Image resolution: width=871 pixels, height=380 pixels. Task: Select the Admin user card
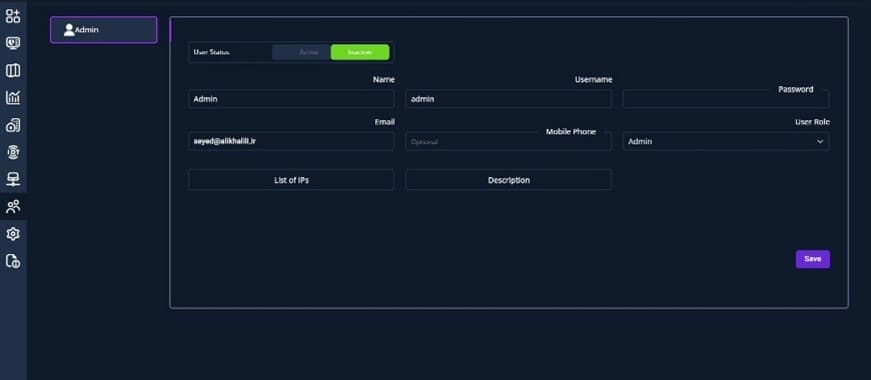pos(103,30)
